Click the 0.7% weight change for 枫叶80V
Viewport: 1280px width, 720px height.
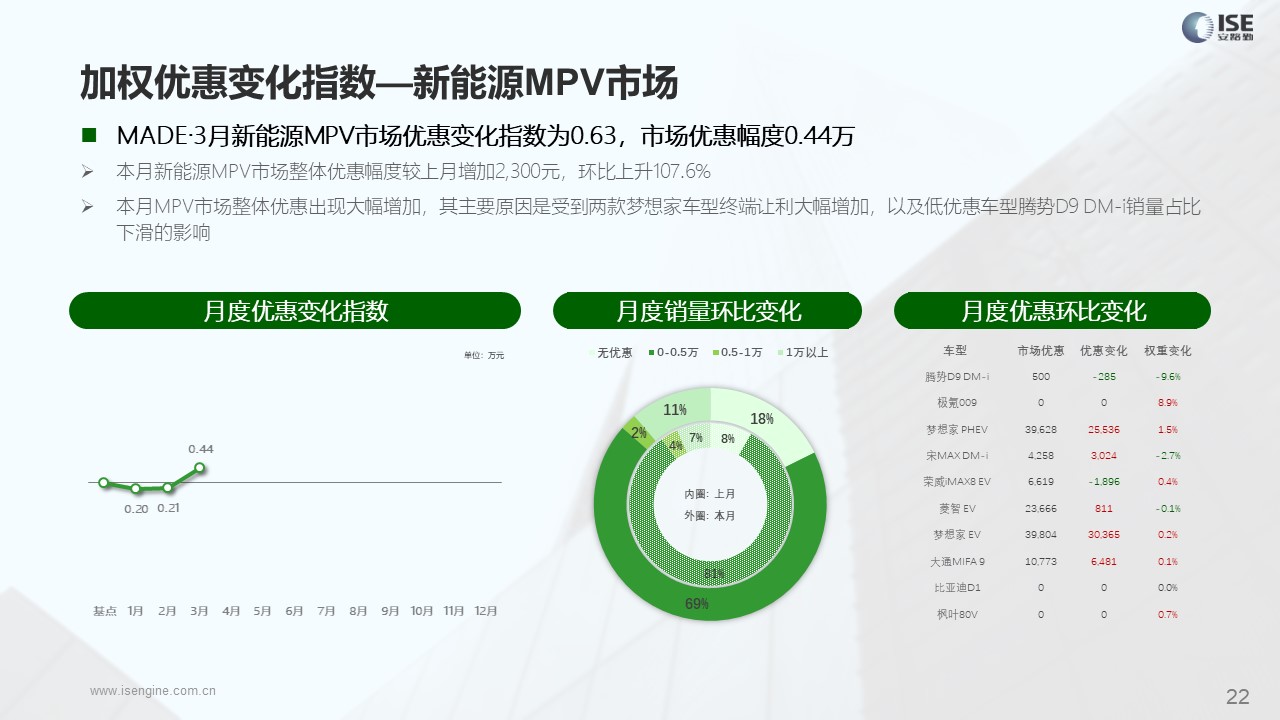(1167, 614)
